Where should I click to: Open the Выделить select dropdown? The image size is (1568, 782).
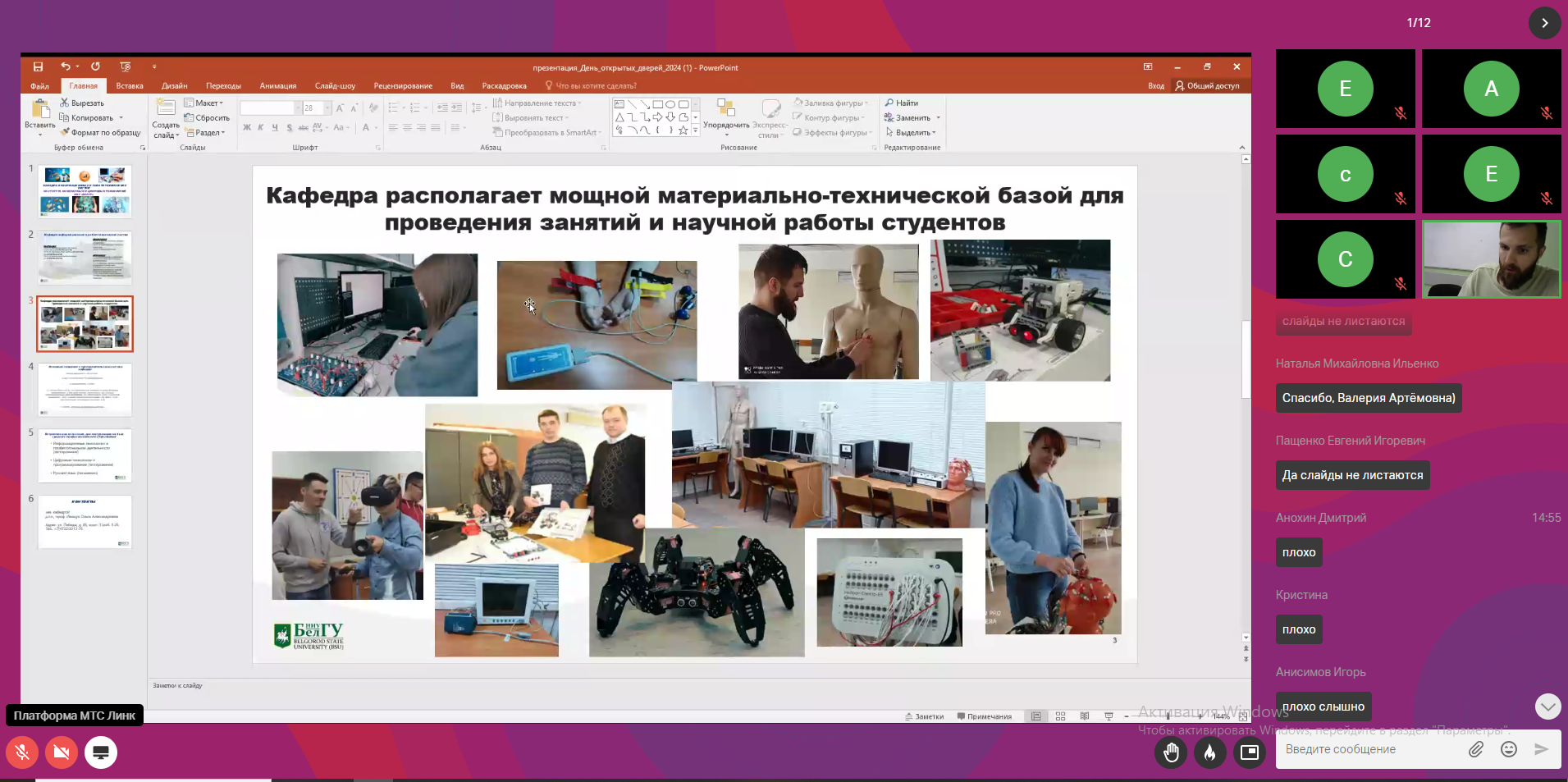coord(910,133)
